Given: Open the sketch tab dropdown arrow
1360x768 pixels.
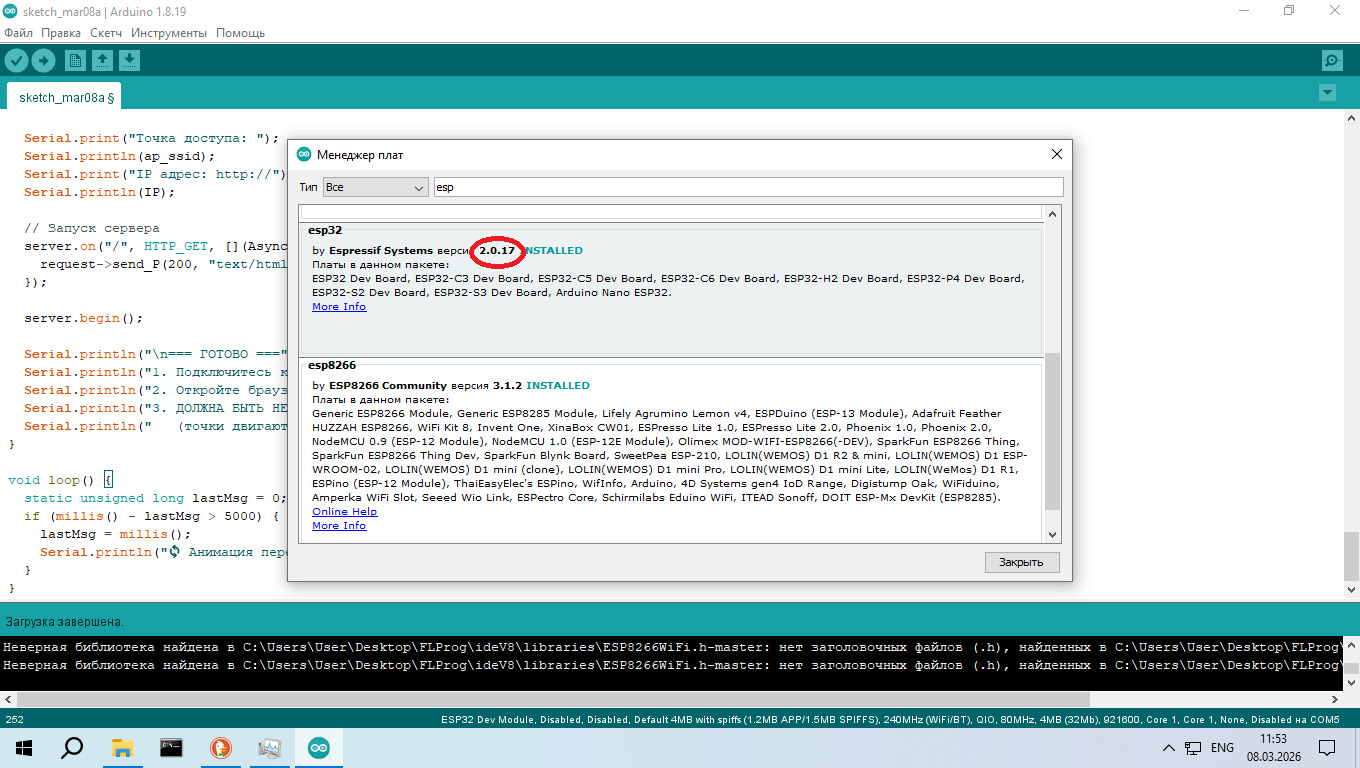Looking at the screenshot, I should [1327, 93].
